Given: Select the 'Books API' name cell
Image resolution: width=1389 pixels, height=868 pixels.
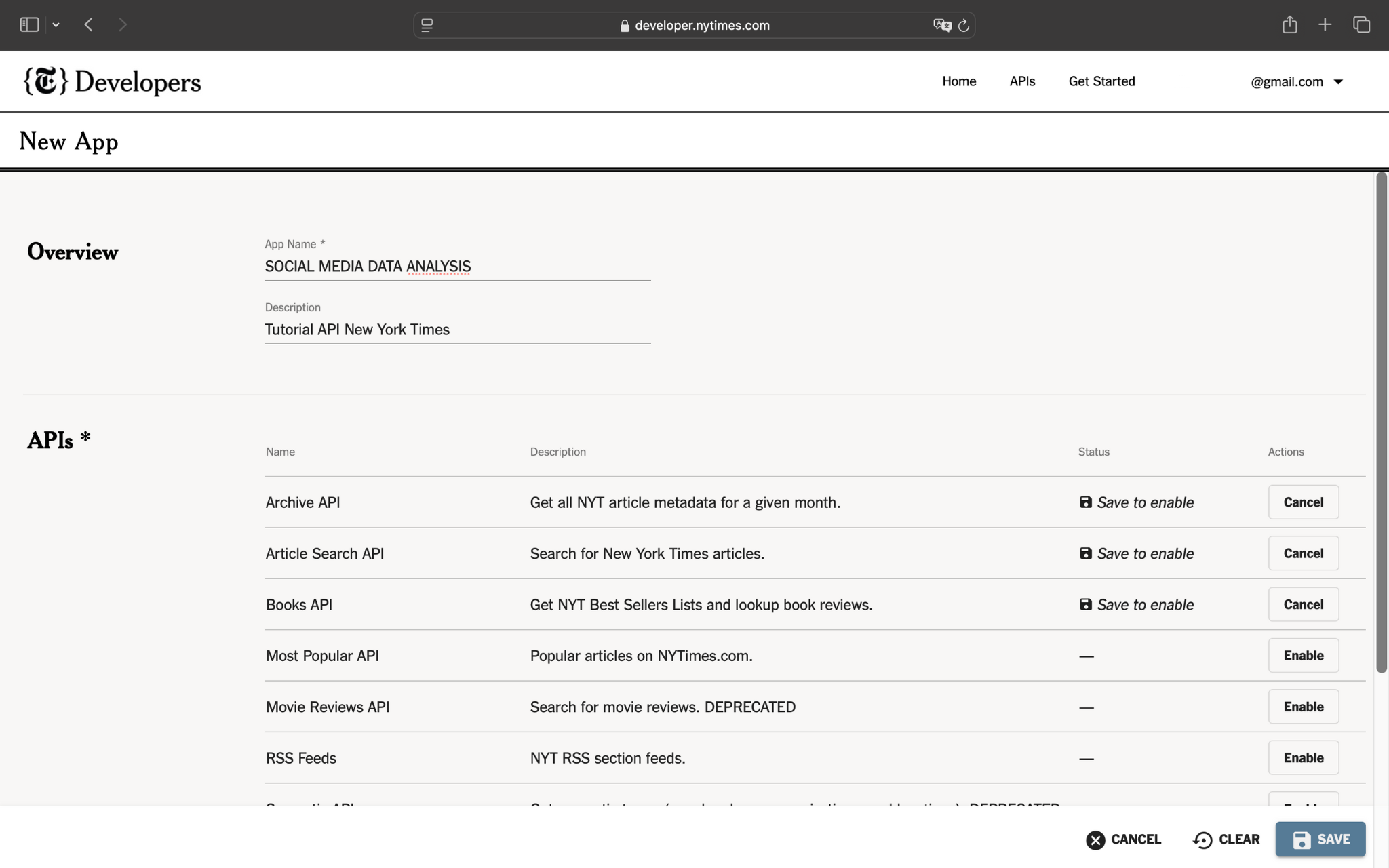Looking at the screenshot, I should (299, 604).
